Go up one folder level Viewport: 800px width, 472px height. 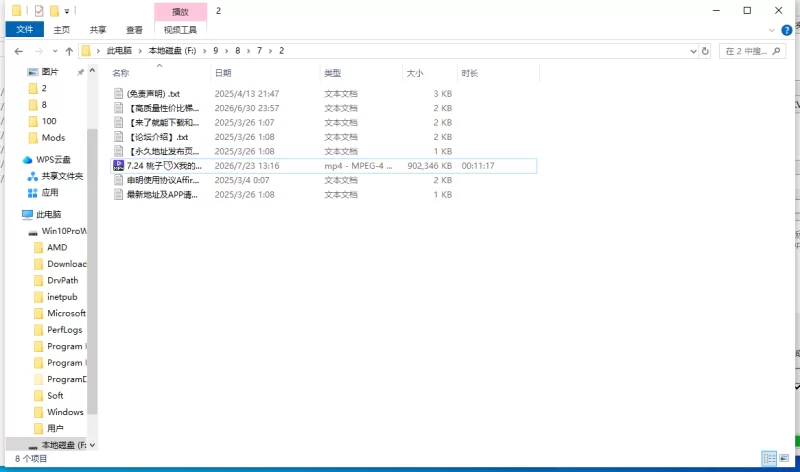pos(69,51)
